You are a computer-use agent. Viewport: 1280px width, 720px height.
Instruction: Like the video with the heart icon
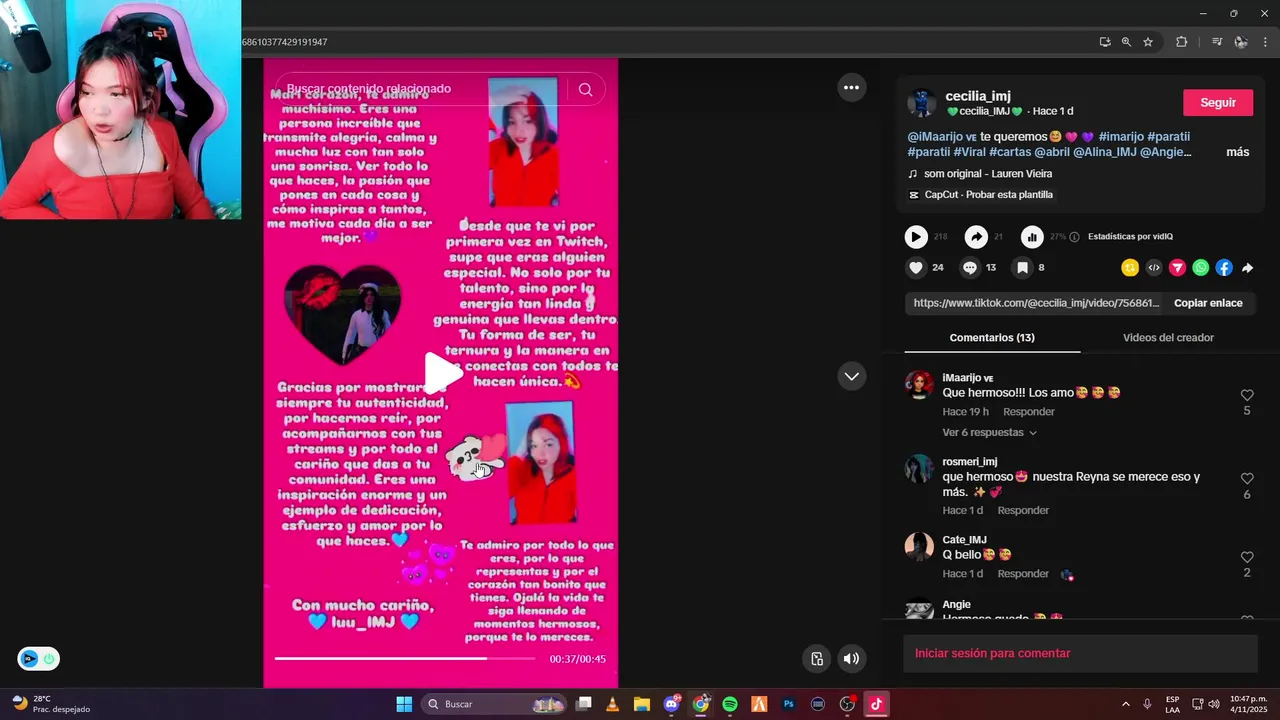click(916, 268)
